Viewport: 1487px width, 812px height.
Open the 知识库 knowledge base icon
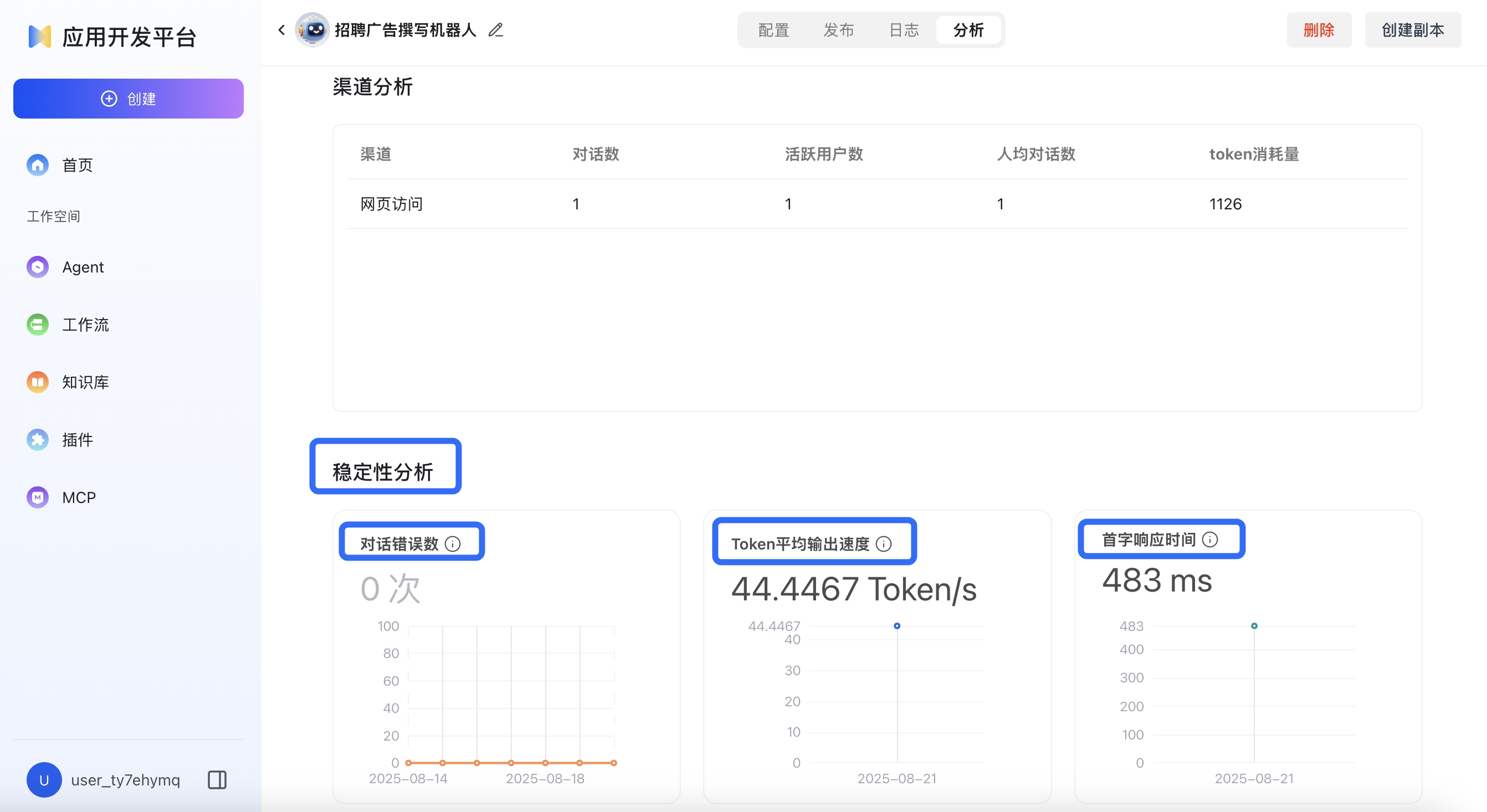tap(38, 382)
